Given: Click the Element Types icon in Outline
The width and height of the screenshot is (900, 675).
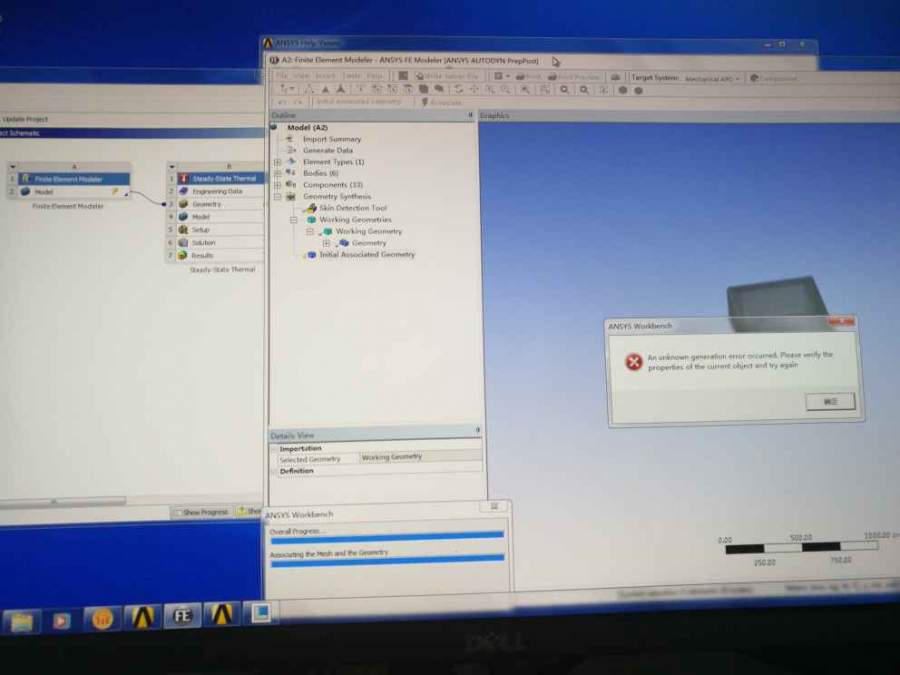Looking at the screenshot, I should pyautogui.click(x=291, y=162).
